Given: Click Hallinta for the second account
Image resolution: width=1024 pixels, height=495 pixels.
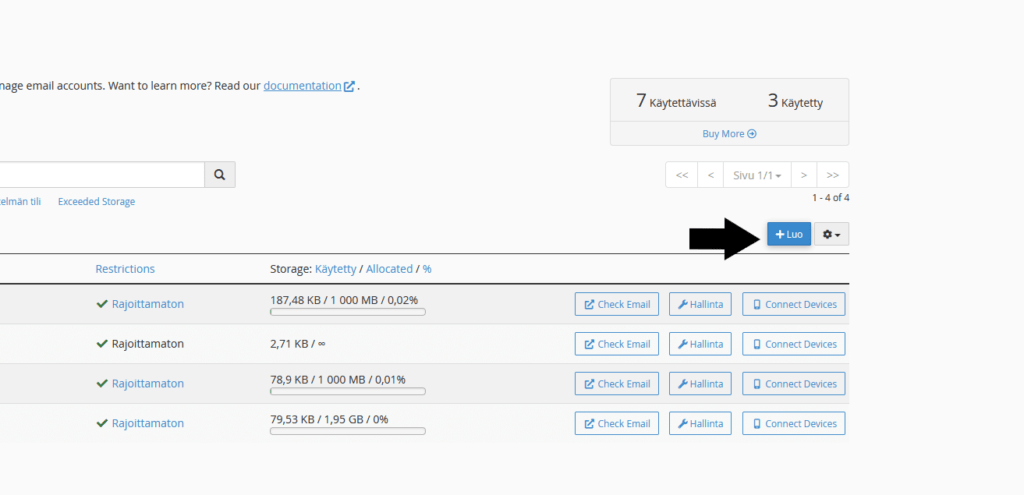Looking at the screenshot, I should (700, 344).
